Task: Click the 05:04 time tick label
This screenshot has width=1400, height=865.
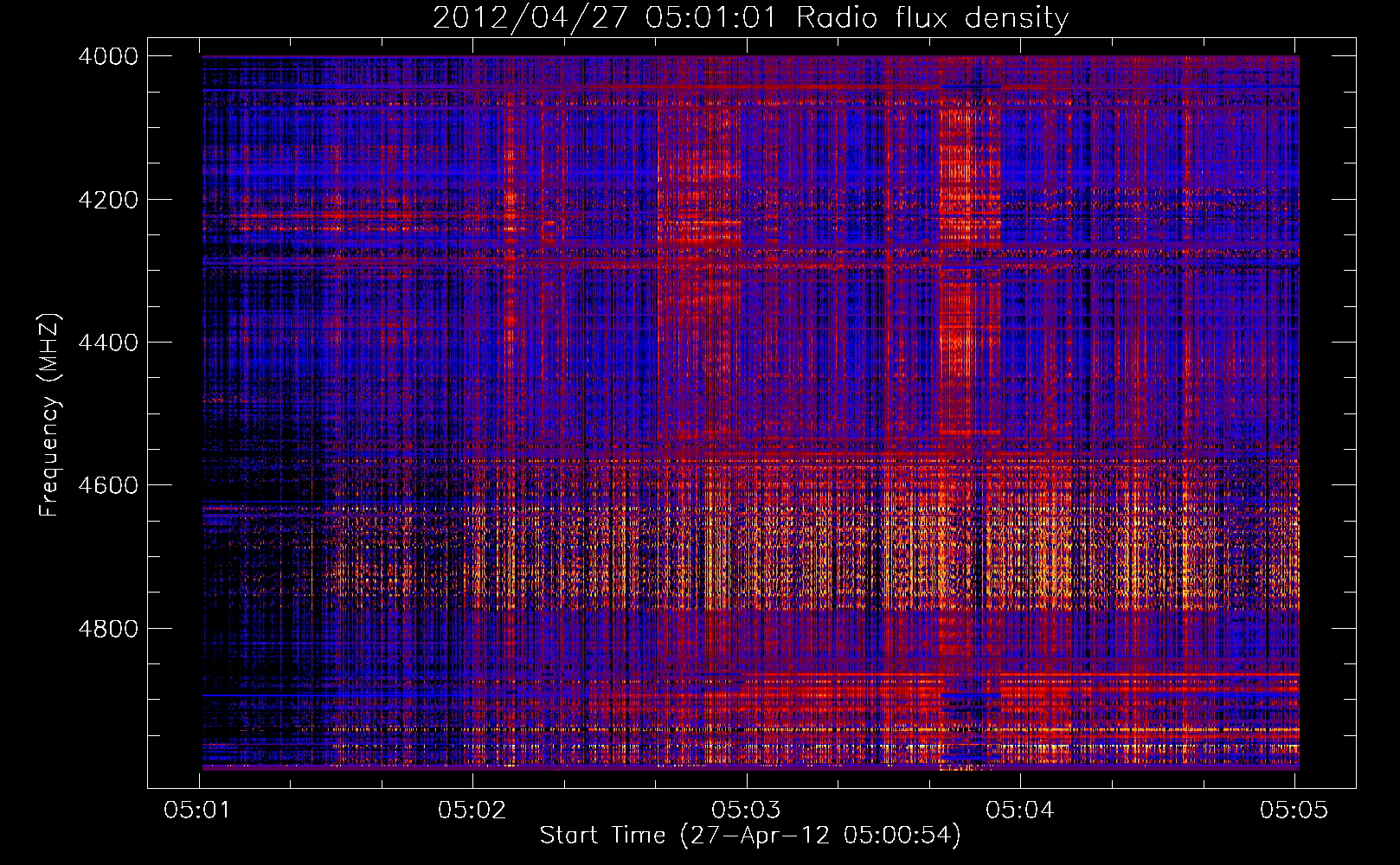Action: (x=1021, y=810)
